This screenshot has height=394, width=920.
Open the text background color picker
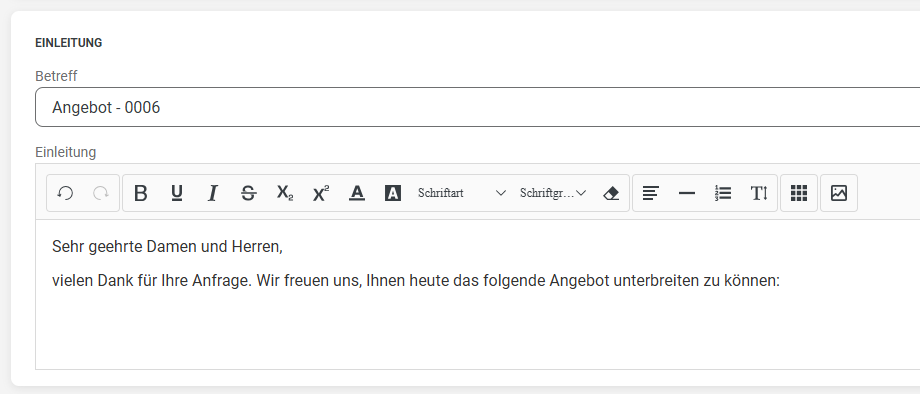pos(393,193)
